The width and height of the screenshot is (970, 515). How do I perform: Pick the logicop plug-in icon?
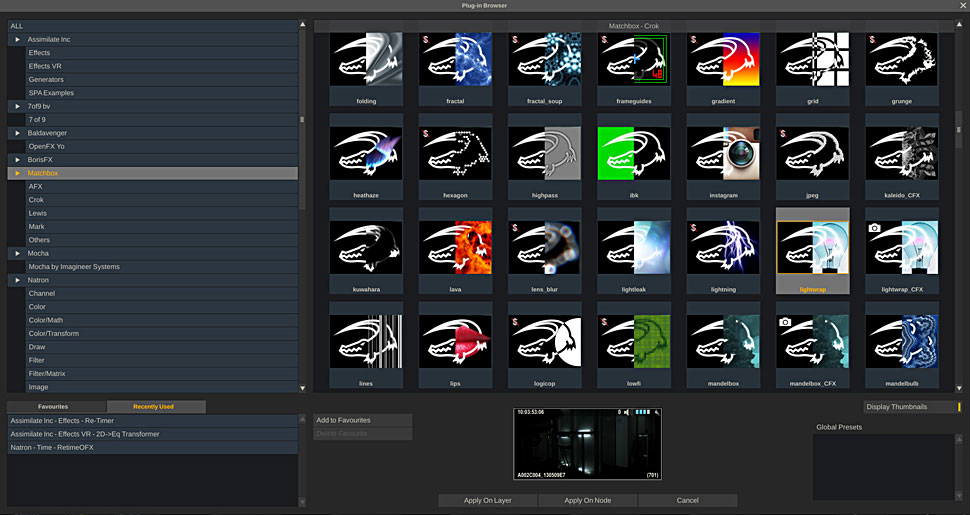544,342
